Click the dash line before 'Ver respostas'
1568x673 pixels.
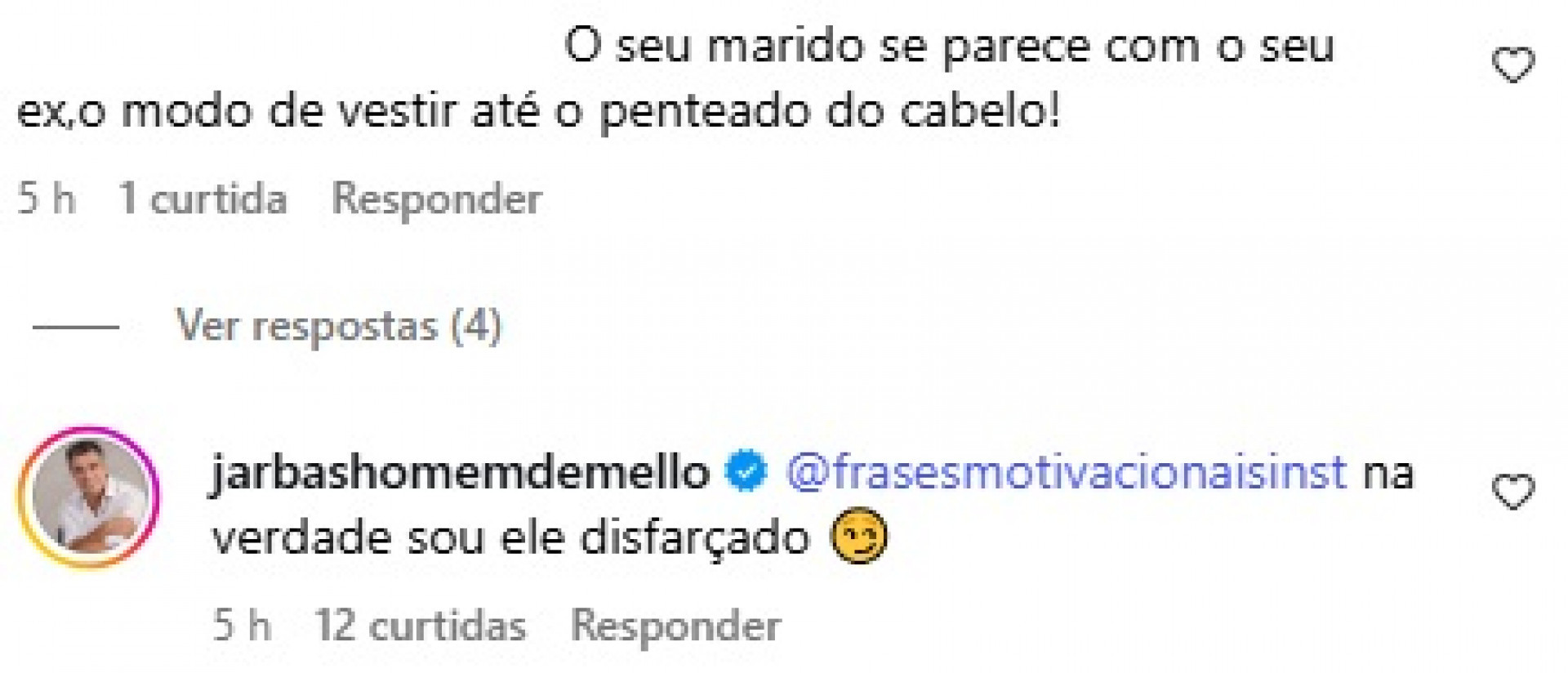(78, 327)
